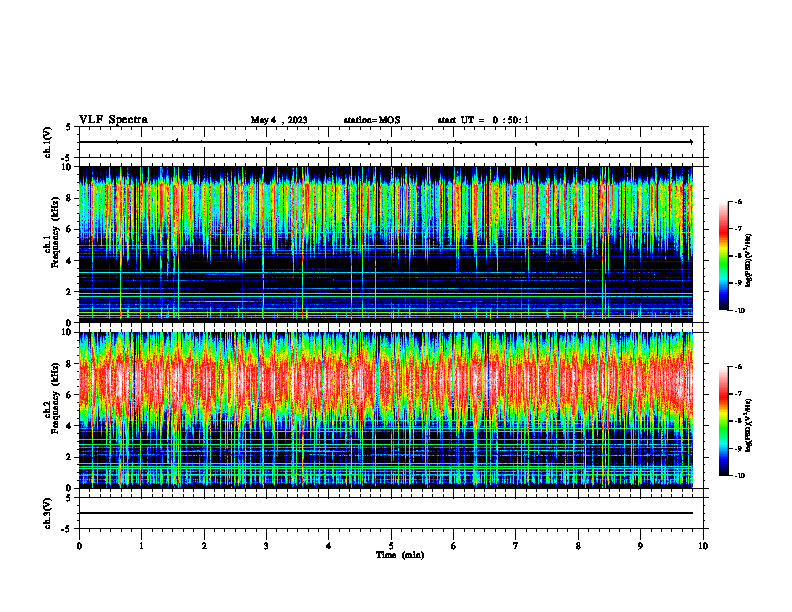Viewport: 792px width, 612px height.
Task: Click the "ch.1(V)" vertical axis label
Action: click(48, 142)
